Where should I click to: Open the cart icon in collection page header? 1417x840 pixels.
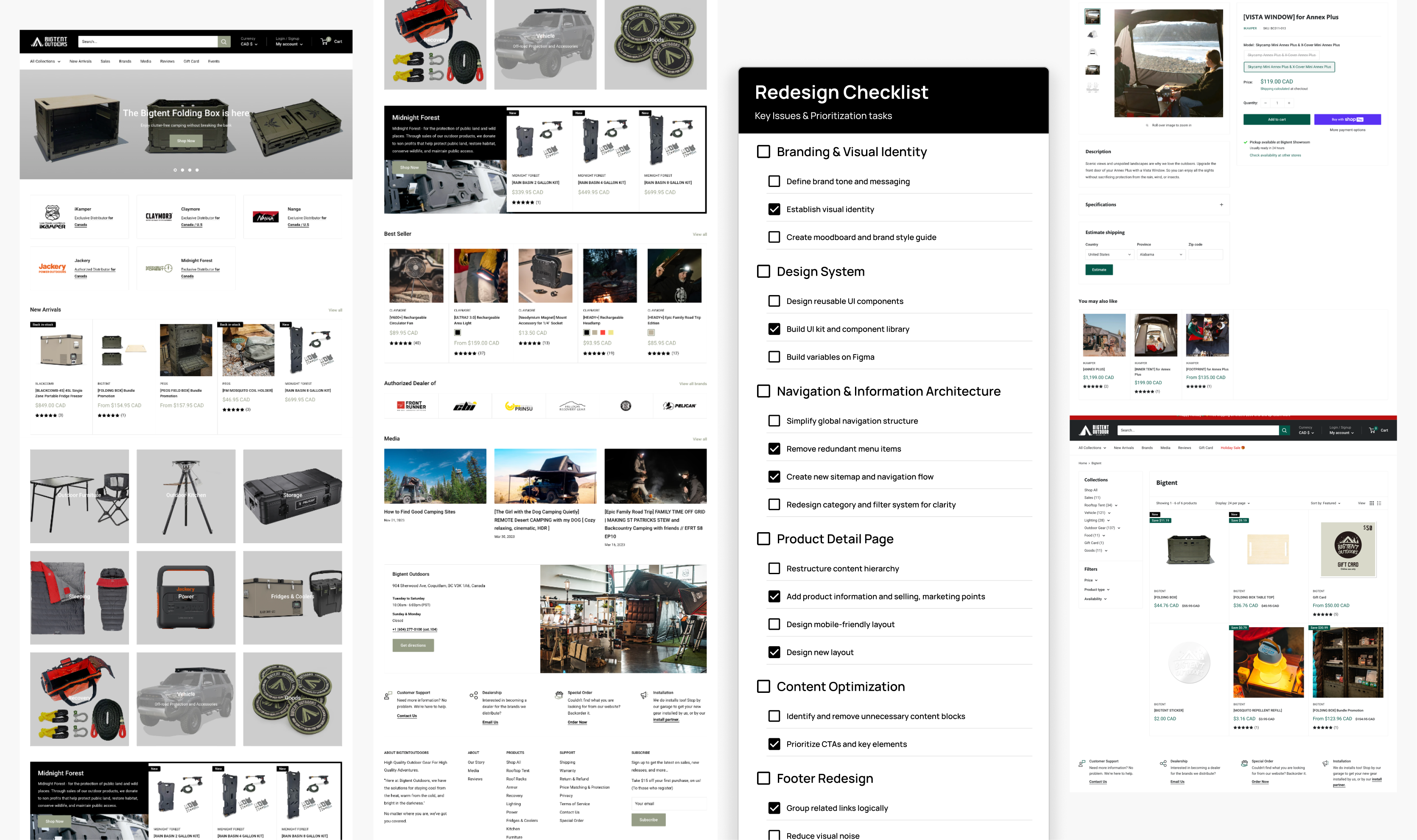pos(1372,430)
